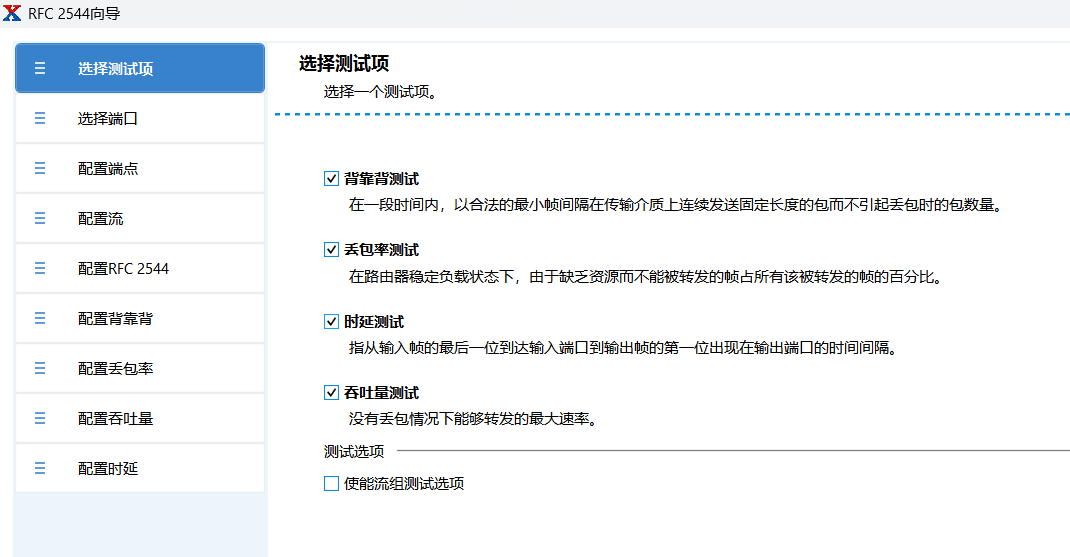Uncheck the 时延测试 checkbox
The width and height of the screenshot is (1070, 557).
tap(331, 322)
